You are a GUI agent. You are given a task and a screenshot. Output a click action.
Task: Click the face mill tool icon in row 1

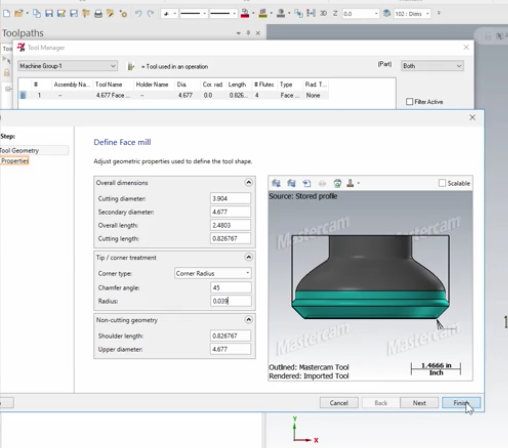[x=23, y=95]
